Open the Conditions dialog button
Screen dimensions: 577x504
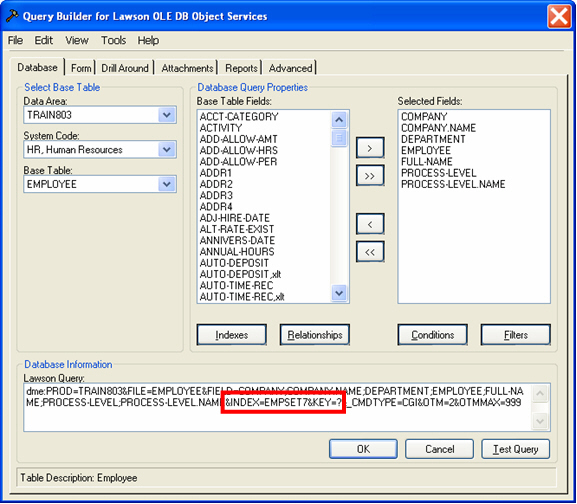(432, 335)
